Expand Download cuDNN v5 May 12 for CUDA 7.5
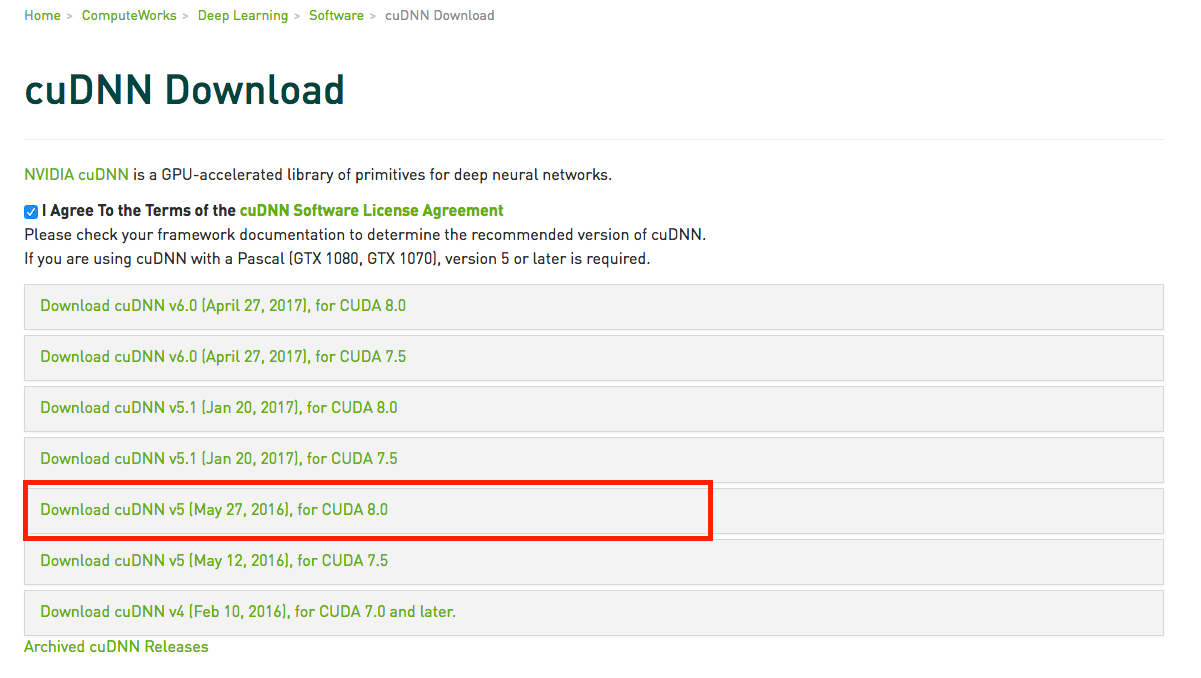Image resolution: width=1201 pixels, height=678 pixels. point(594,561)
